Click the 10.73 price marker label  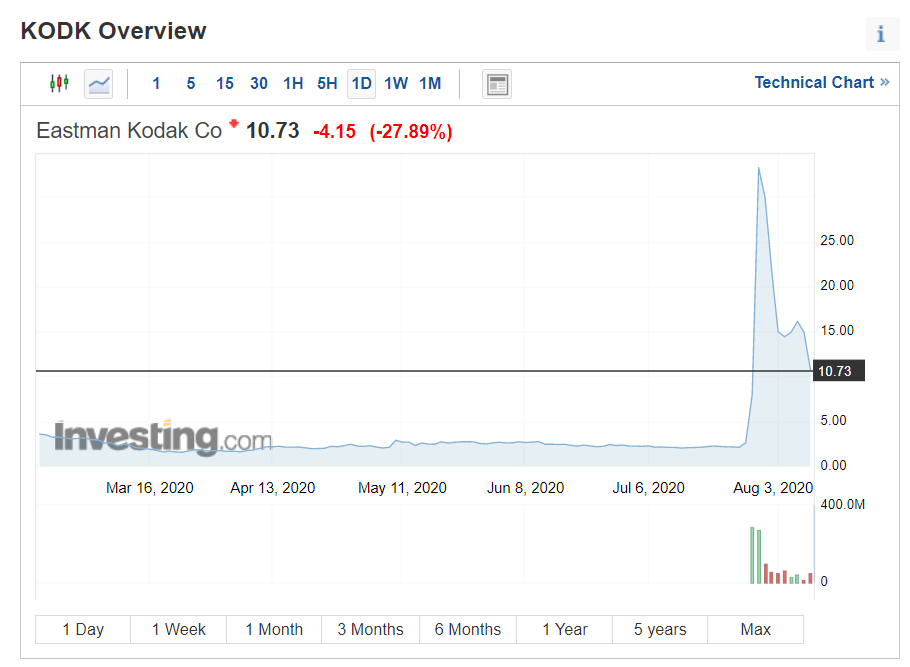pyautogui.click(x=839, y=371)
